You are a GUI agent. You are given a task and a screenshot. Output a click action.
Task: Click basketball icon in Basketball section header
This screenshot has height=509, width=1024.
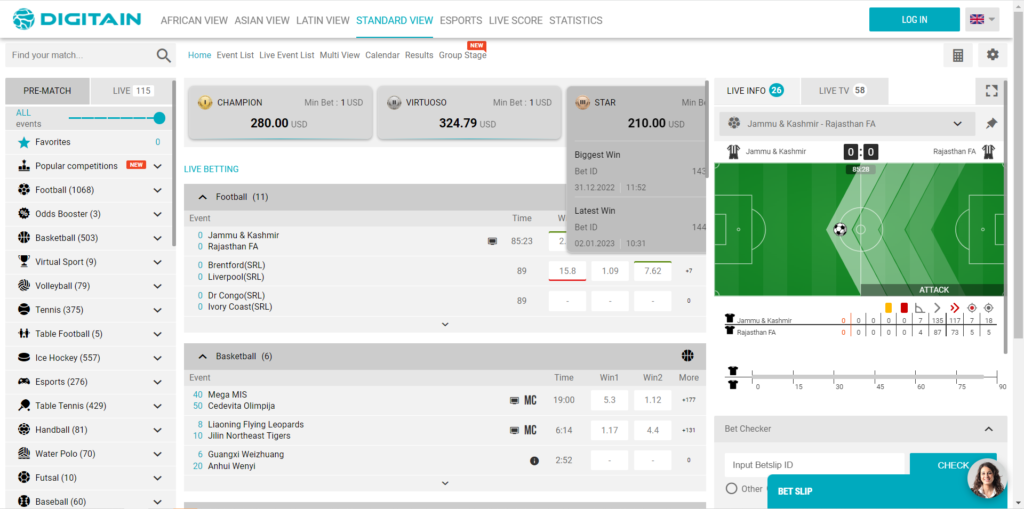tap(687, 356)
